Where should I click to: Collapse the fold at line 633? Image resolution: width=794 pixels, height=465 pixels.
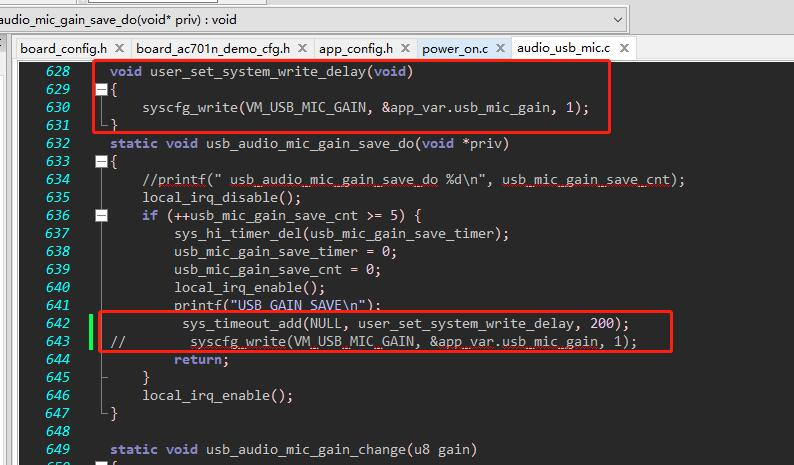point(101,162)
